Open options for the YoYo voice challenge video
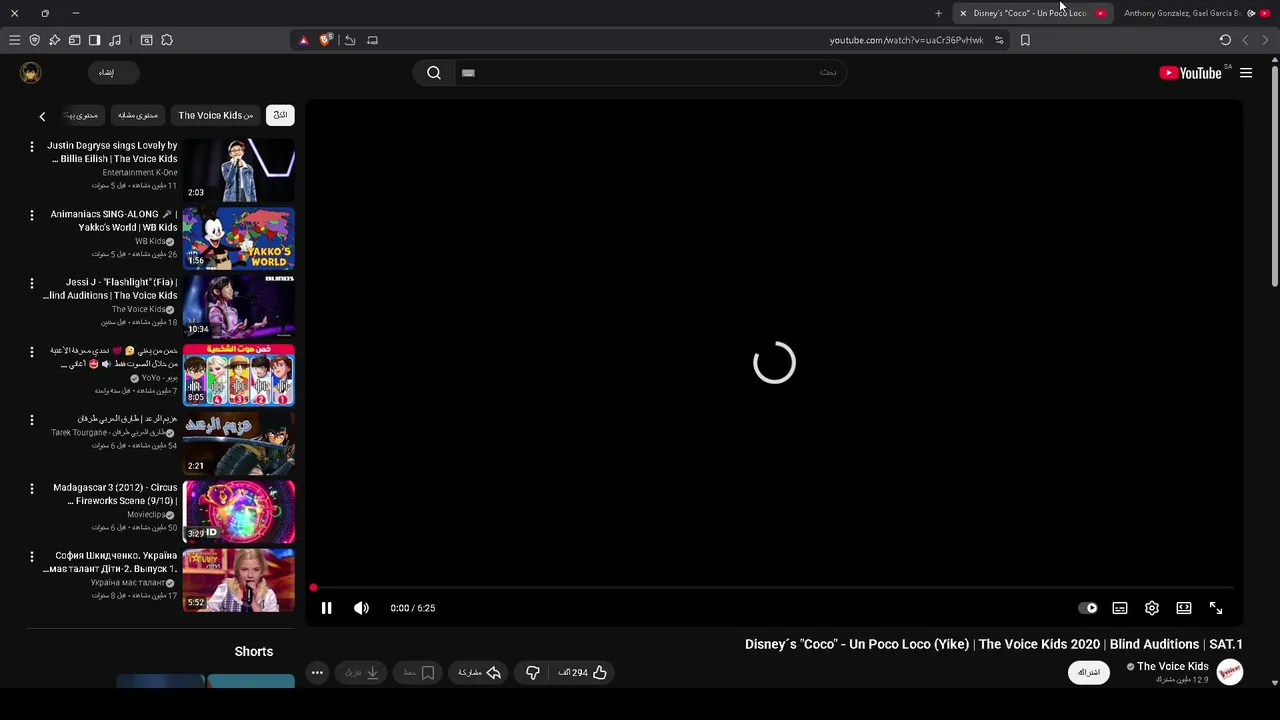This screenshot has height=720, width=1280. pos(31,352)
